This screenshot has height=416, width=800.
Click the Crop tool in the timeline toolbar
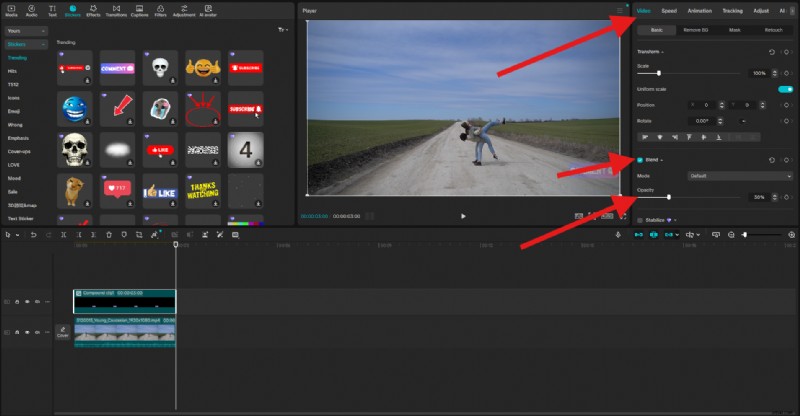click(x=139, y=235)
